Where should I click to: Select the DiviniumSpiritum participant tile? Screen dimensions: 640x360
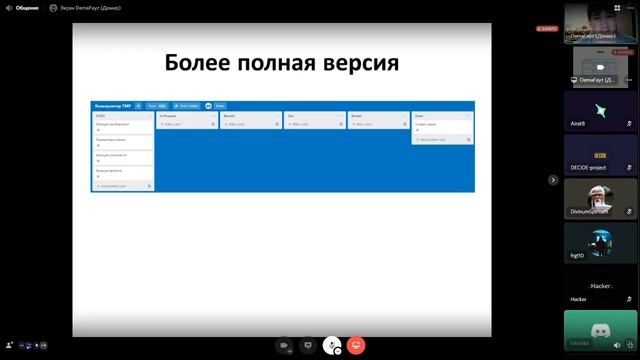[x=600, y=199]
